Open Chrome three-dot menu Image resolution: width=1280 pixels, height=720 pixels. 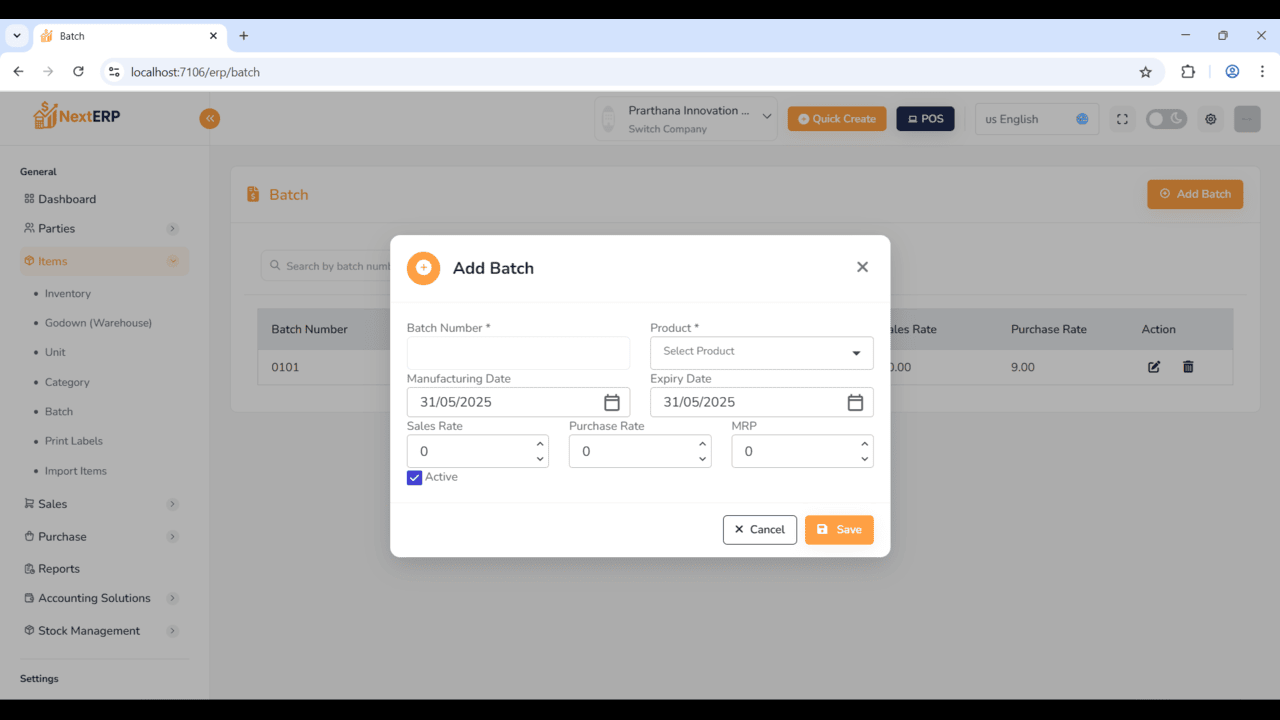tap(1262, 72)
